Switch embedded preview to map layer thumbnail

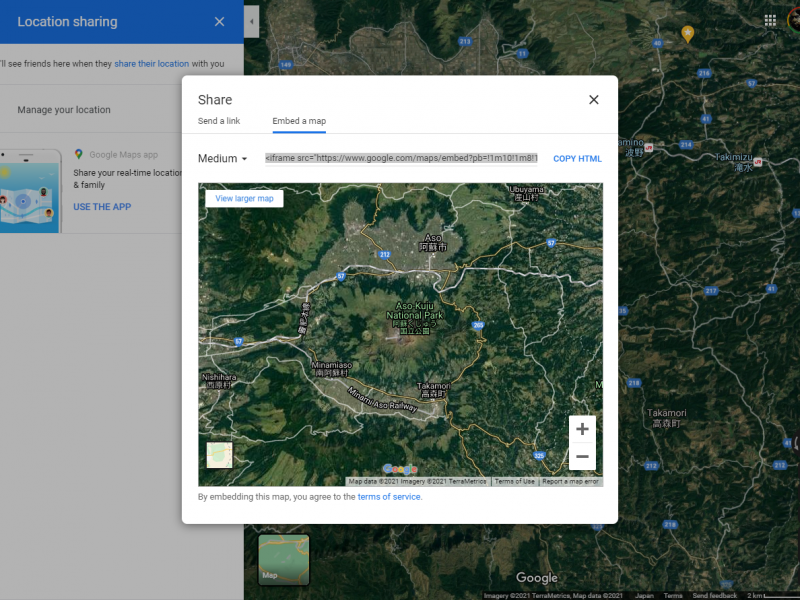tap(219, 455)
